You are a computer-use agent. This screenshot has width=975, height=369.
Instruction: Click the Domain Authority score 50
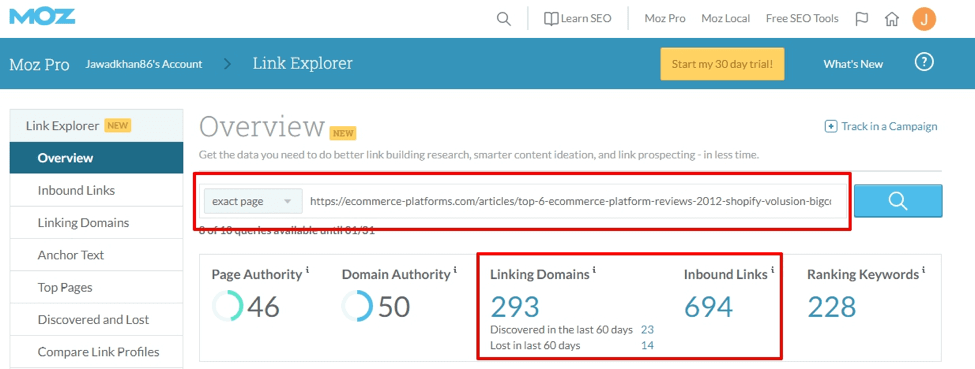coord(394,307)
